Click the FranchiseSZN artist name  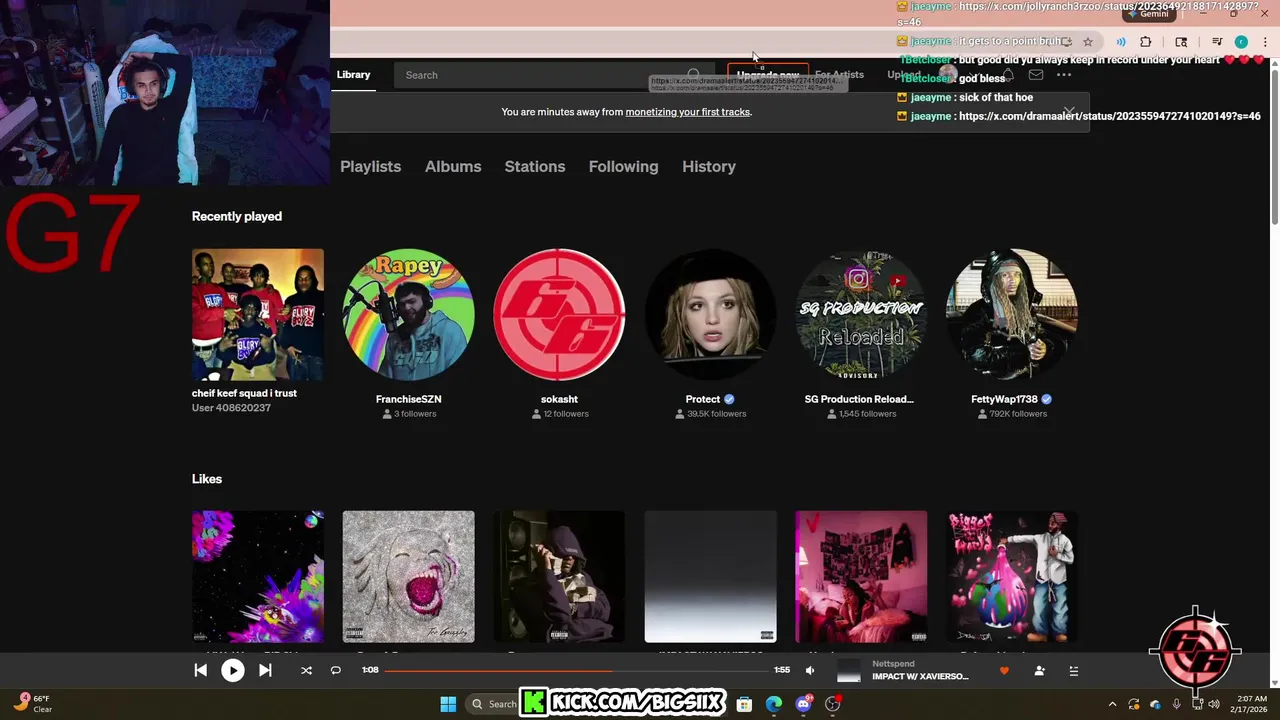point(409,399)
